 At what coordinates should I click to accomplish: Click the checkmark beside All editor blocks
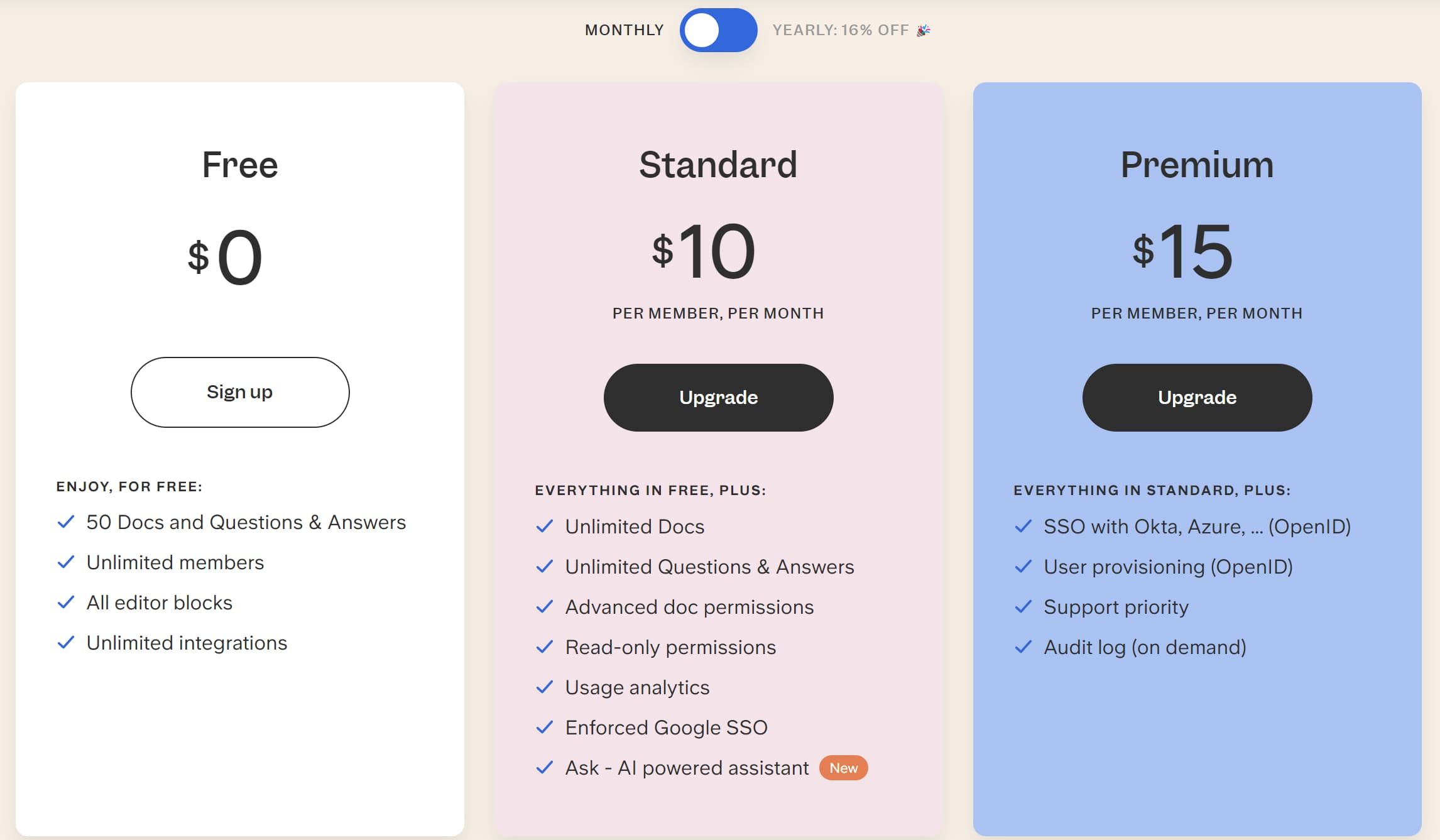tap(67, 603)
